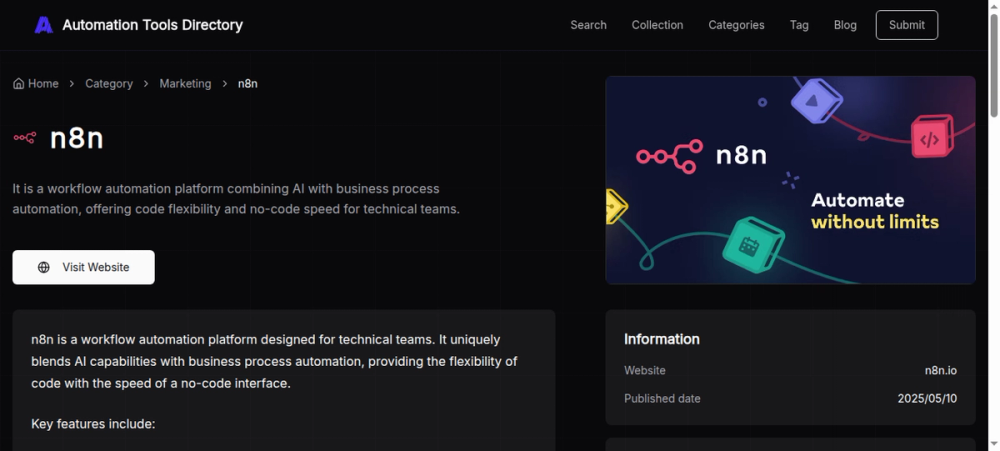Open Automation Tools Directory home title
This screenshot has width=1000, height=451.
[x=152, y=25]
